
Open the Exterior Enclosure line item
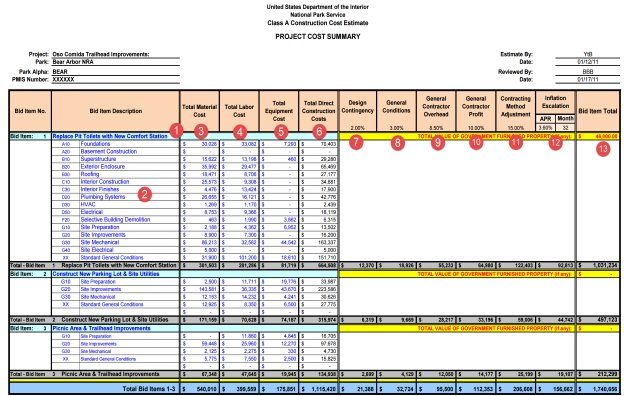[103, 166]
